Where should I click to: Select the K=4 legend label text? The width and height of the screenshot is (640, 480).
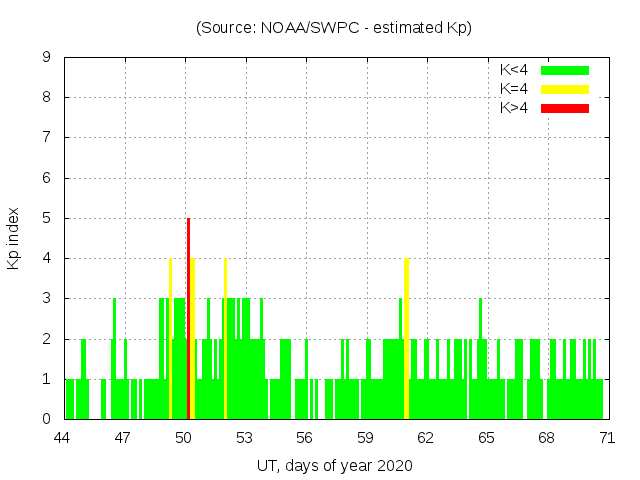click(x=516, y=89)
